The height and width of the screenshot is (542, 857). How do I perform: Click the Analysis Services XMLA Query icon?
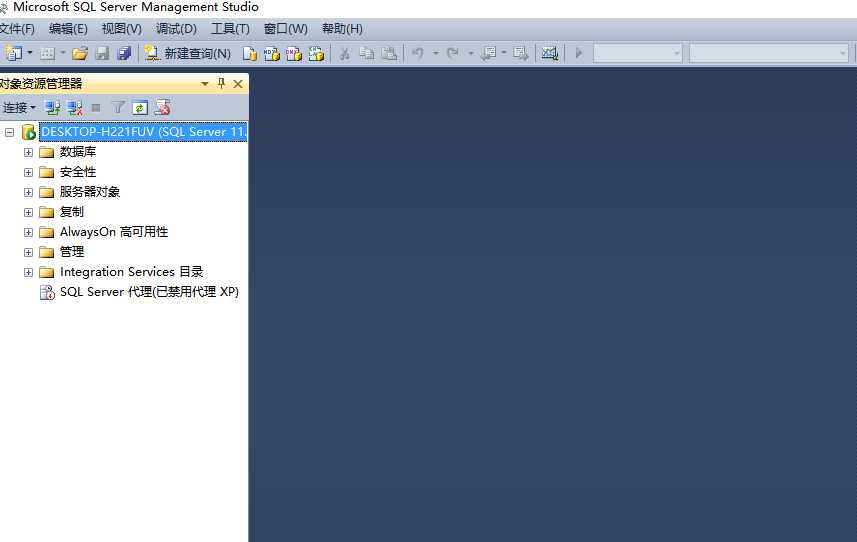click(x=316, y=54)
